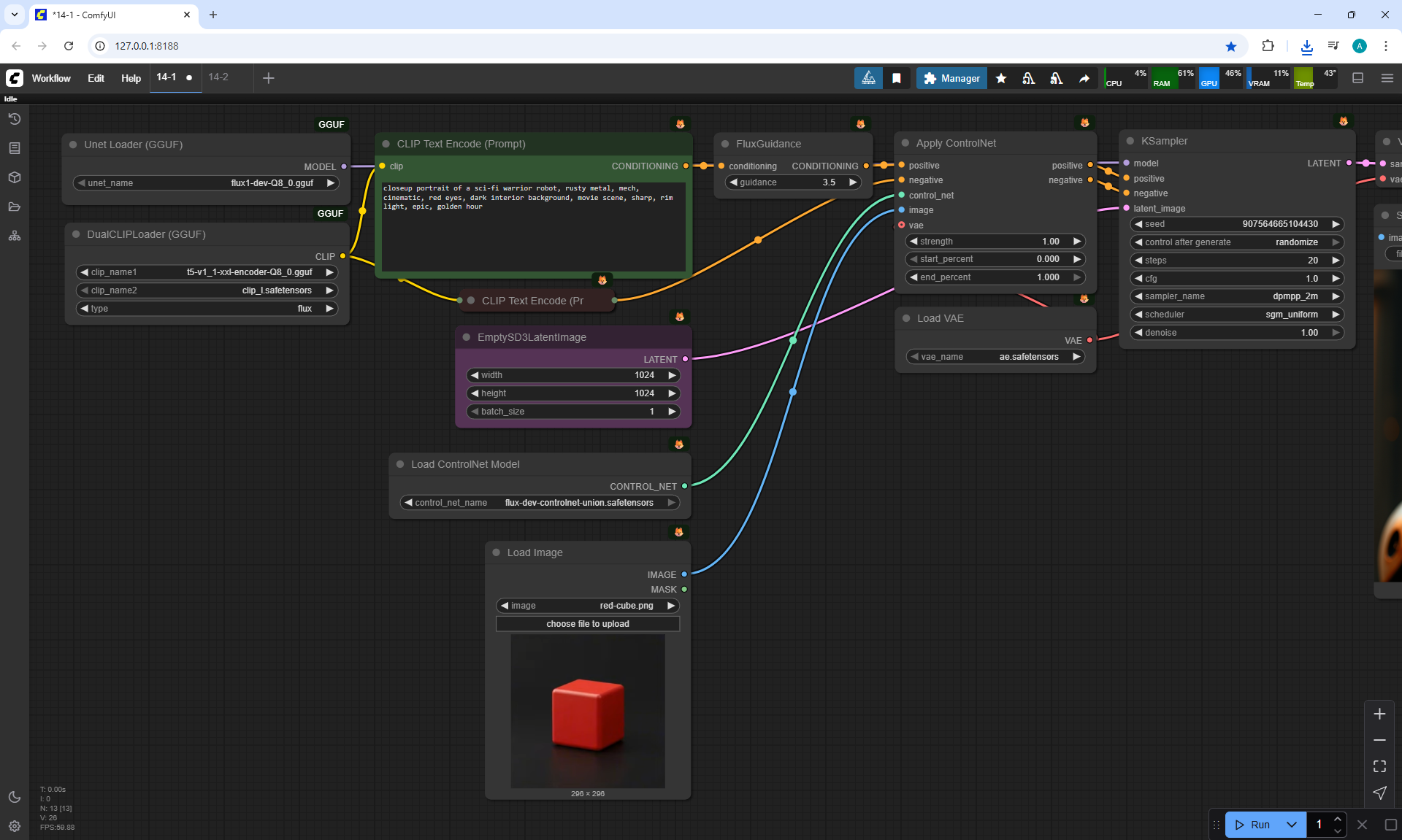The height and width of the screenshot is (840, 1402).
Task: Click choose file to upload button
Action: [588, 624]
